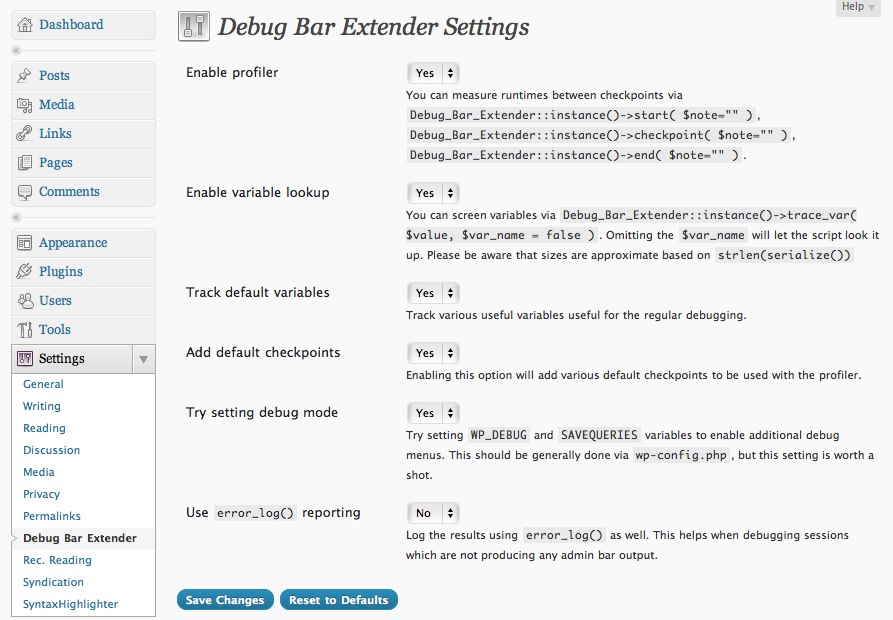Click the Links chain icon
The width and height of the screenshot is (893, 620).
pyautogui.click(x=25, y=134)
